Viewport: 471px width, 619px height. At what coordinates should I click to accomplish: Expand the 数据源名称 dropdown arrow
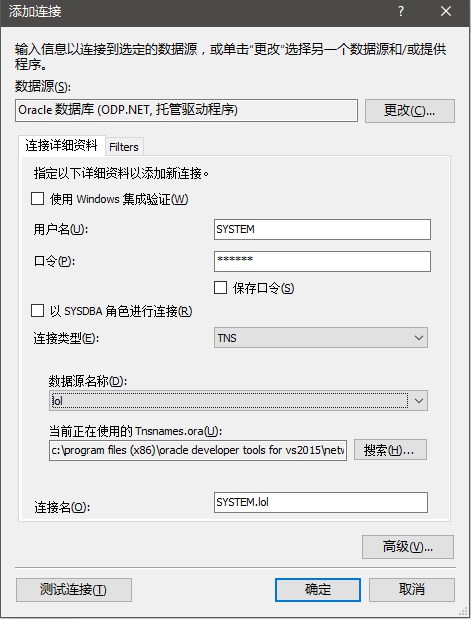[418, 401]
